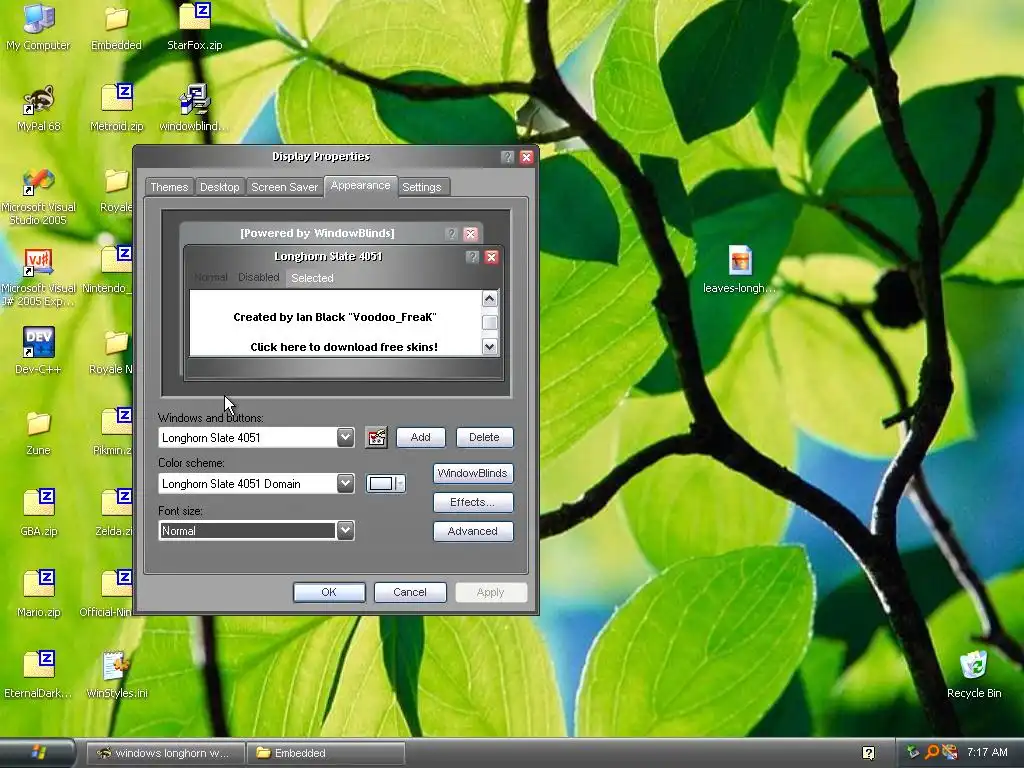Switch to the Screen Saver tab

point(284,187)
